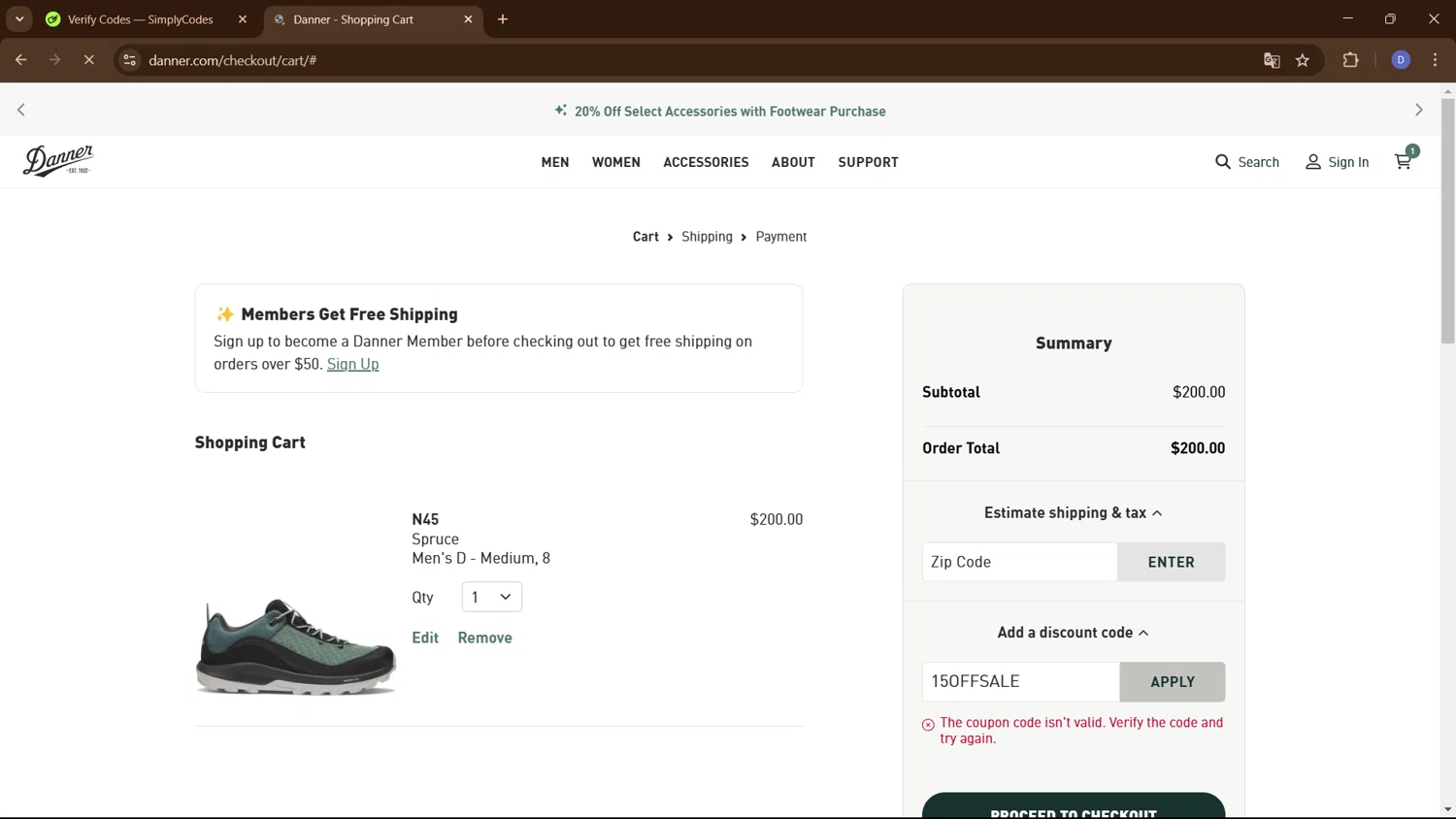Click the Payment breadcrumb step

tap(781, 237)
